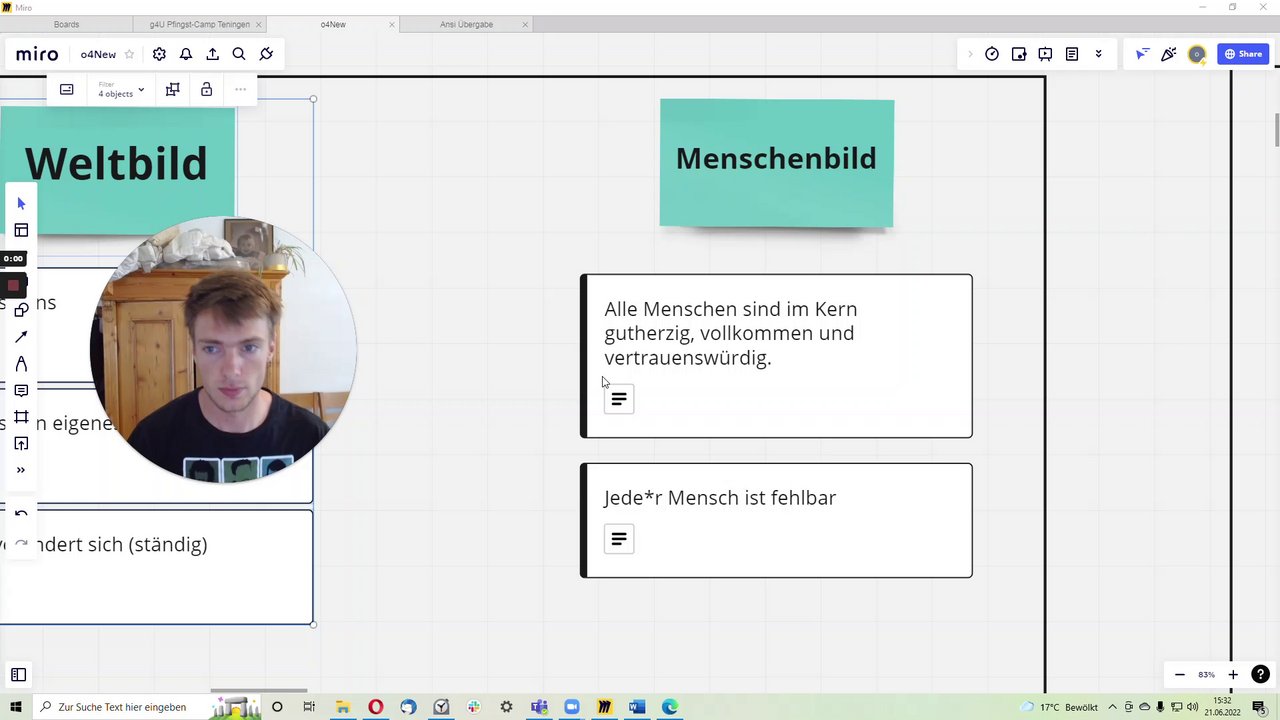
Task: Expand the collapsed toolbar right chevron
Action: click(x=969, y=54)
